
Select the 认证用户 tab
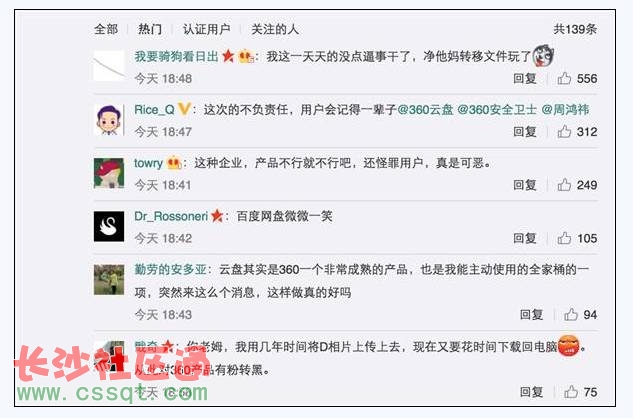pyautogui.click(x=206, y=29)
